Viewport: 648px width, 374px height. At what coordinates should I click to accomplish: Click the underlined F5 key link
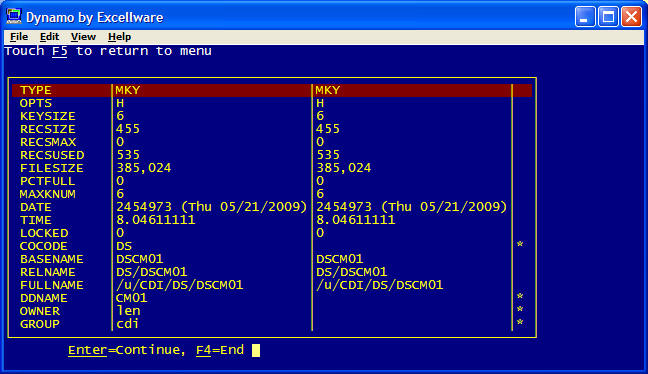click(60, 51)
